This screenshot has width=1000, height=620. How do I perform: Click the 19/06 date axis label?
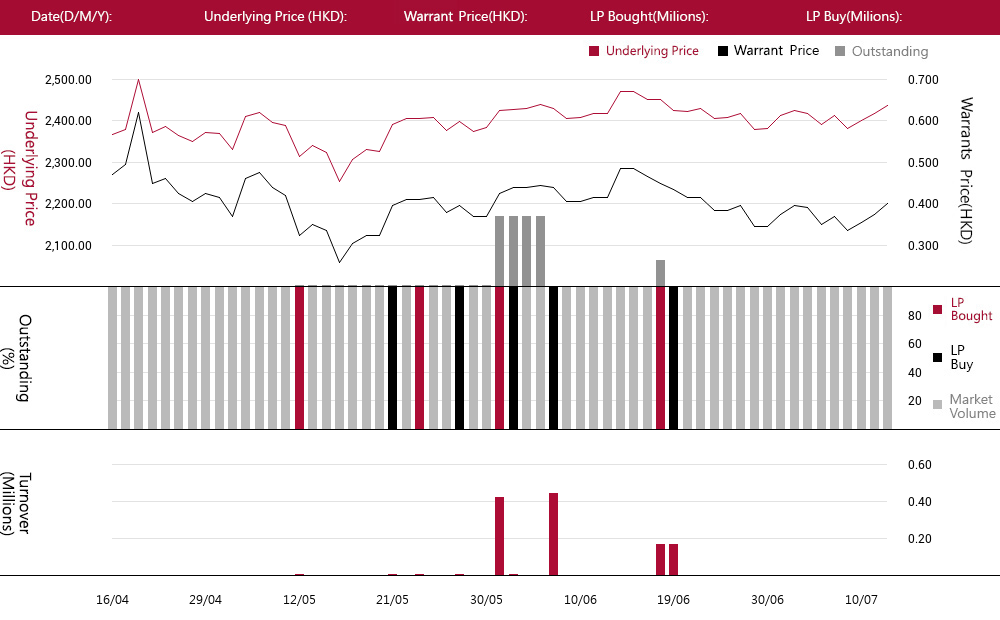point(673,600)
